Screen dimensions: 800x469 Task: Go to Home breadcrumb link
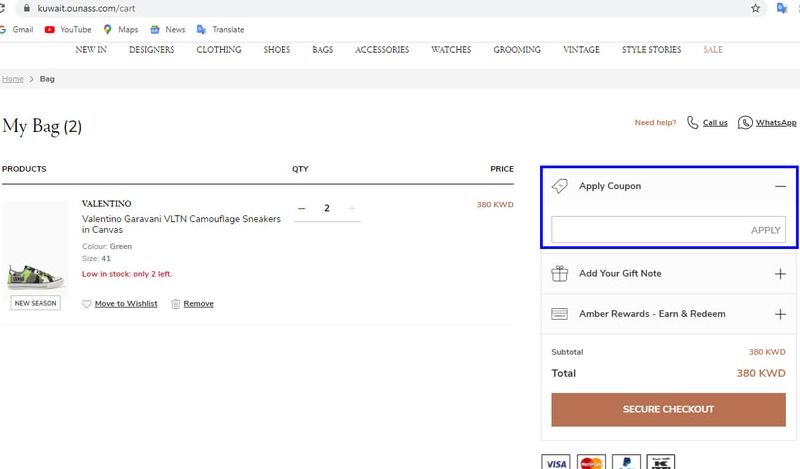(13, 79)
